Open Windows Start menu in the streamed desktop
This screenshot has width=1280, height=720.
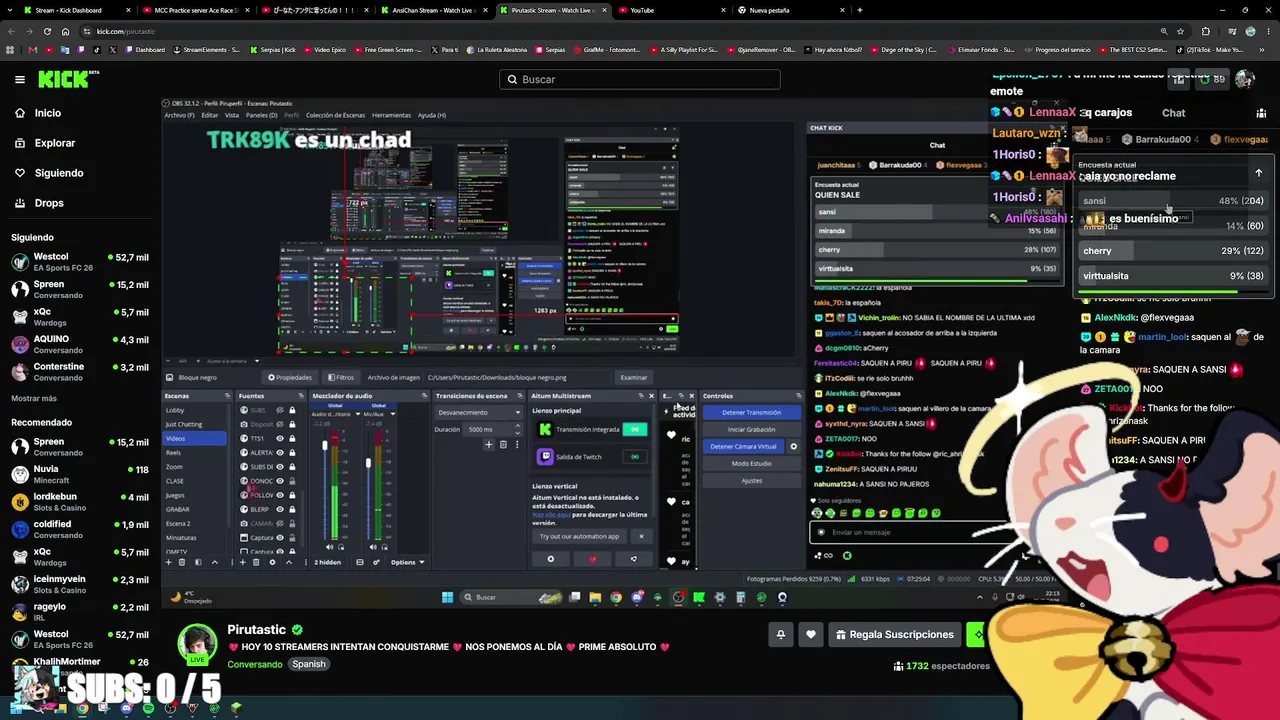coord(447,597)
